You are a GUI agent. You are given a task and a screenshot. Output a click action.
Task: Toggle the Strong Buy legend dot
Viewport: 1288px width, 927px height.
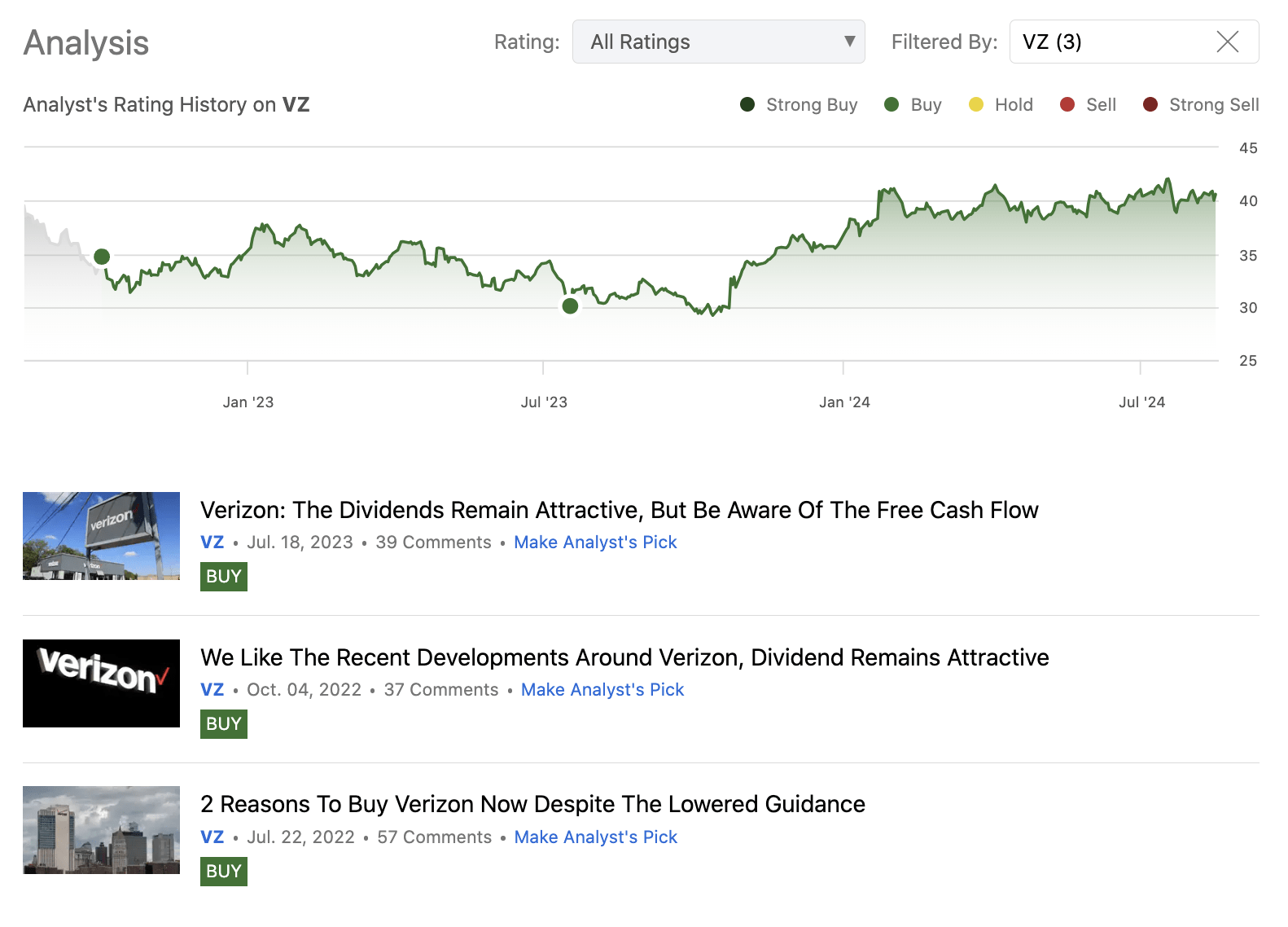747,104
